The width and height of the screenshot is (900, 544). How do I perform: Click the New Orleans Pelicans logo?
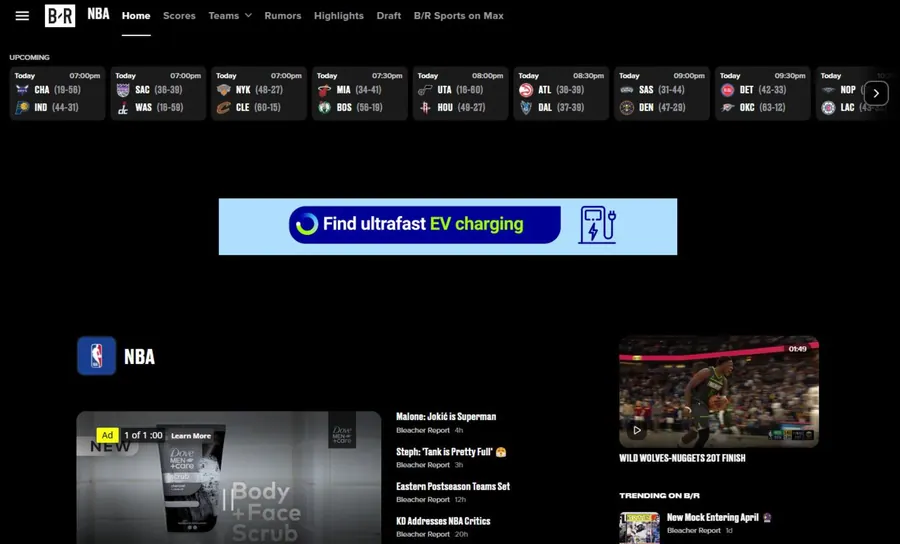pos(828,90)
